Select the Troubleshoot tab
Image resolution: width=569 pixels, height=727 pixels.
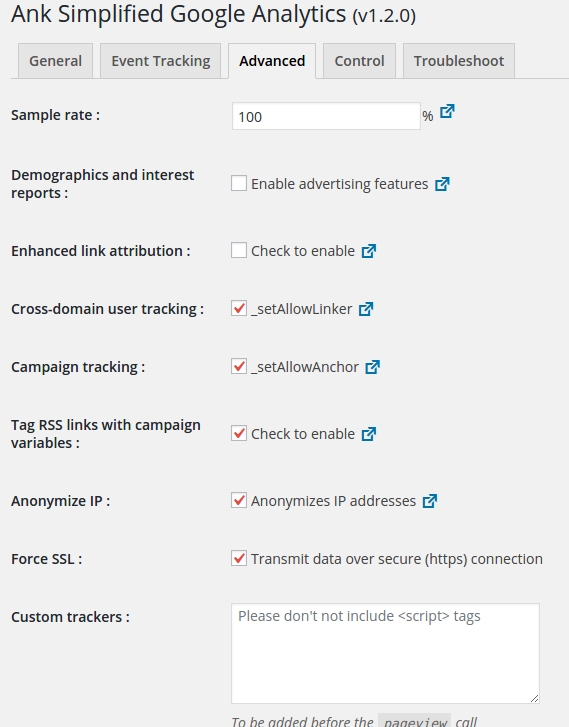pyautogui.click(x=459, y=61)
